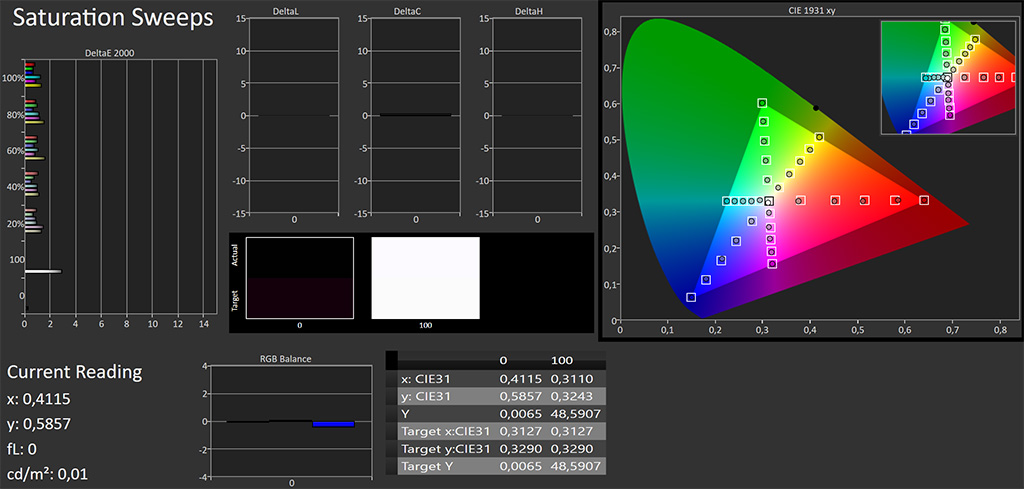
Task: Click the 100% label on DeltaE chart
Action: click(13, 78)
